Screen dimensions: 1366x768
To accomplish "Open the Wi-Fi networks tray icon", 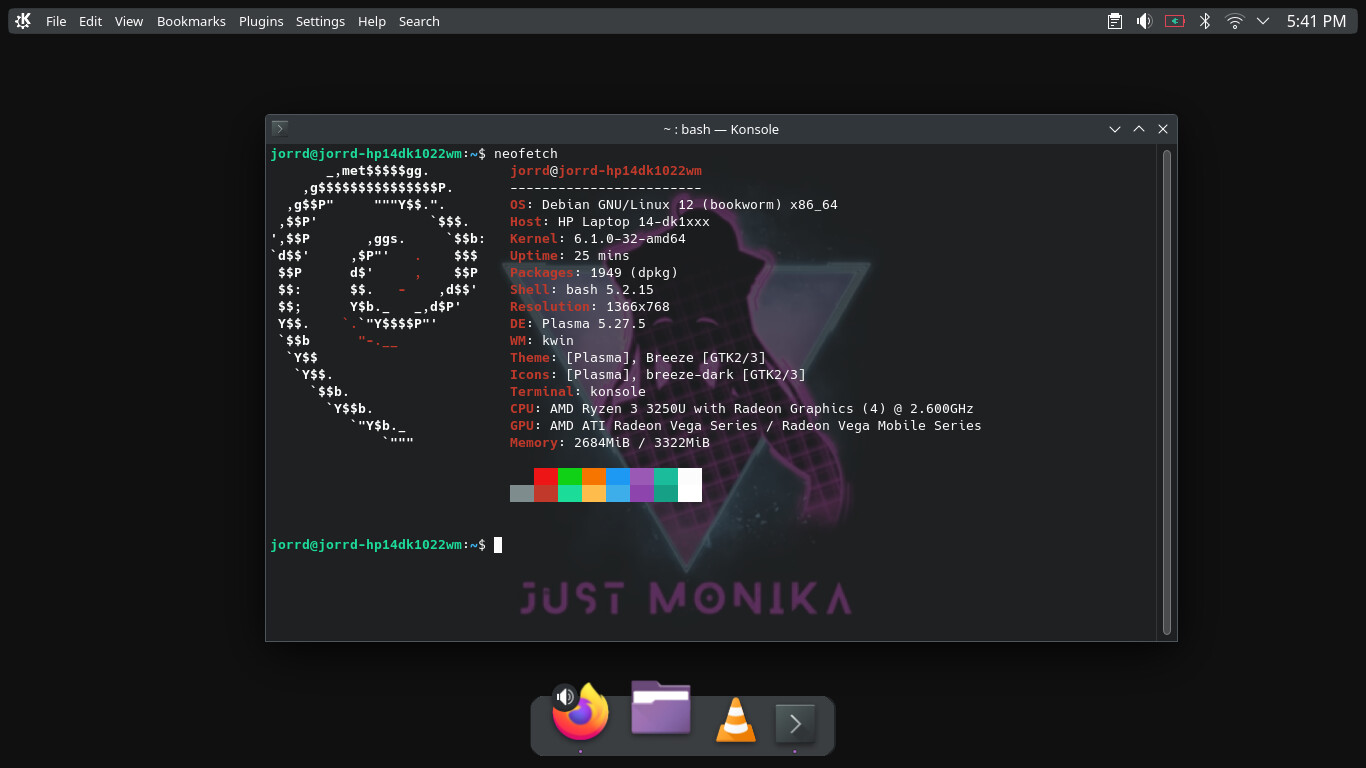I will 1235,21.
